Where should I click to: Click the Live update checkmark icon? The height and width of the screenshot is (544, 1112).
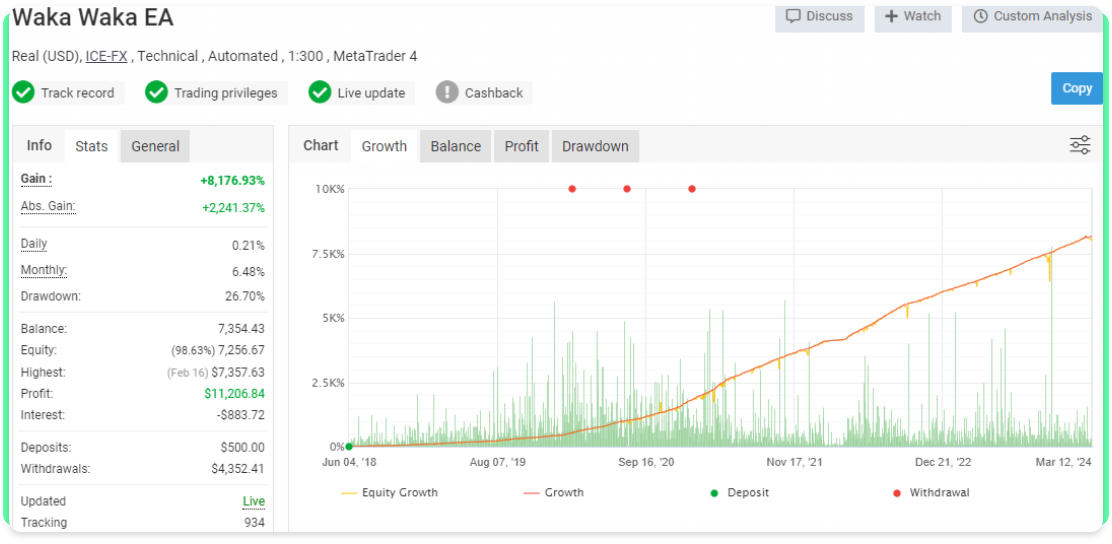[x=320, y=92]
